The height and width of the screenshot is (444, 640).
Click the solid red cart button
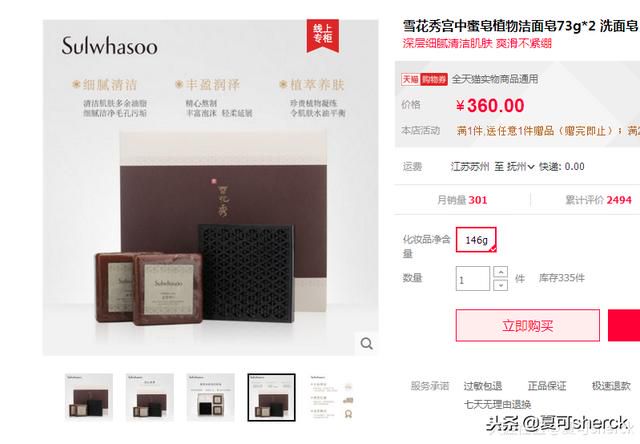click(x=624, y=325)
